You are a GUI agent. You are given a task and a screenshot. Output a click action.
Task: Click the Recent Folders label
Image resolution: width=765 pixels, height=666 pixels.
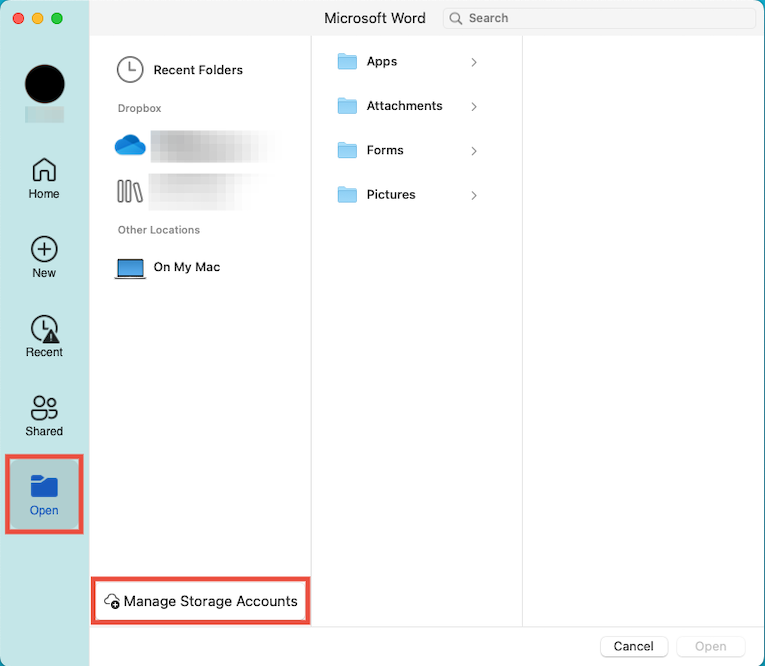(198, 70)
